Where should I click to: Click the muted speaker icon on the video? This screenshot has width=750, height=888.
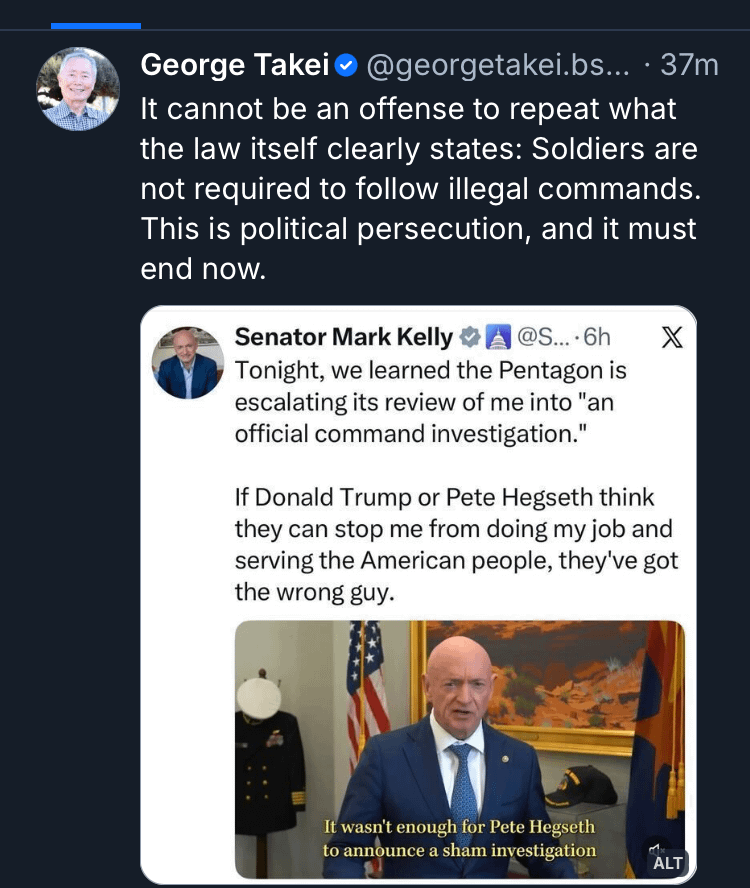[657, 849]
